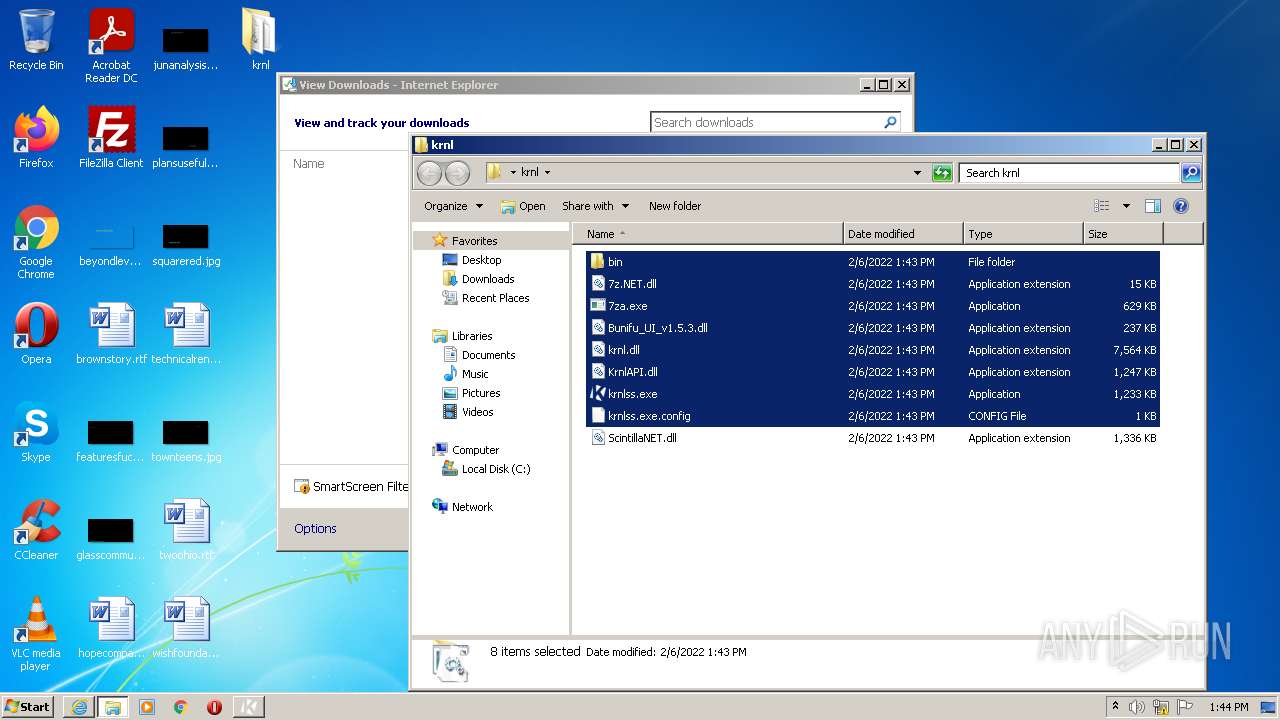Open CCleaner desktop shortcut

coord(36,529)
